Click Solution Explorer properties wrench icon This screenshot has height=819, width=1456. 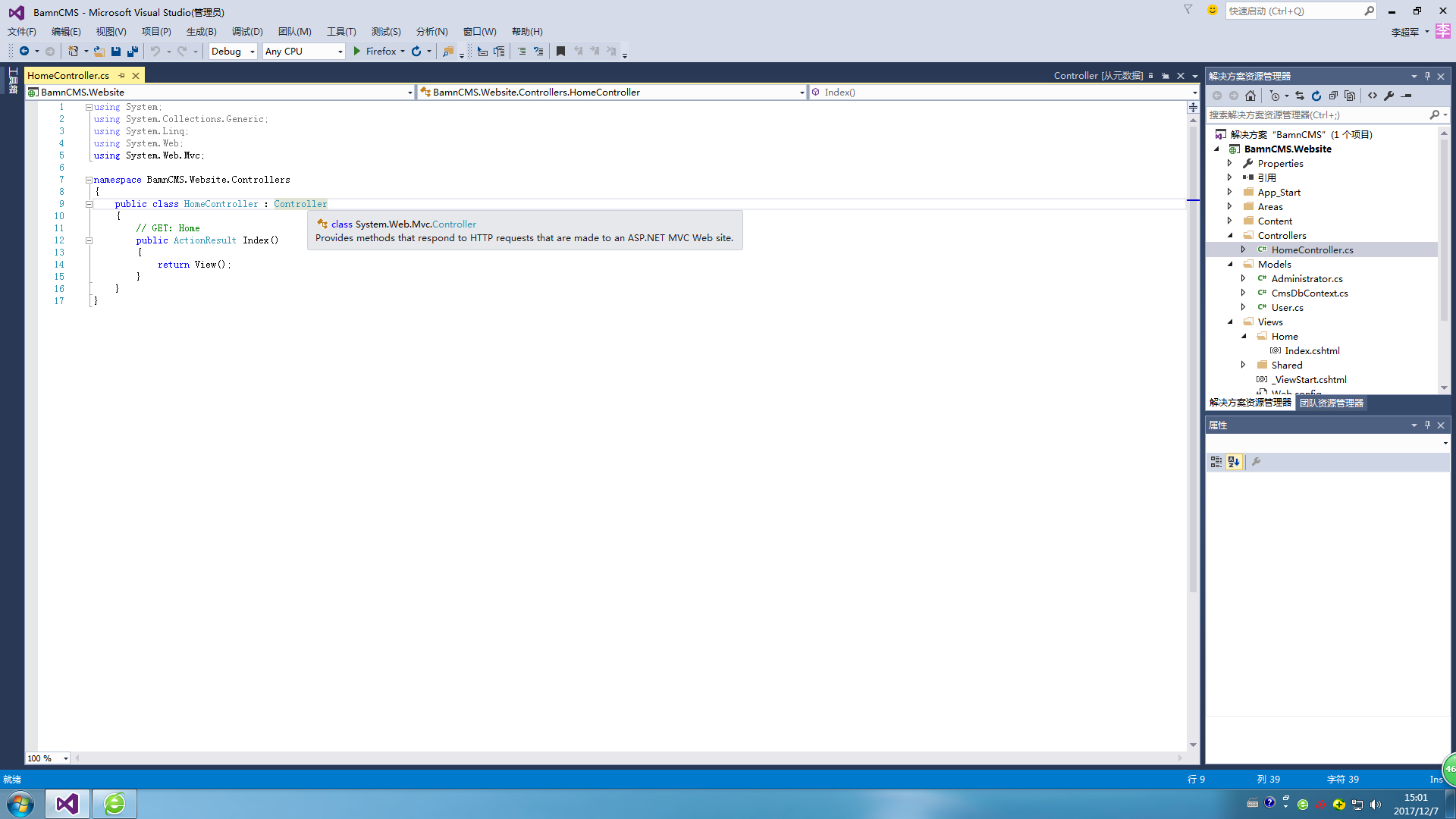click(x=1389, y=96)
